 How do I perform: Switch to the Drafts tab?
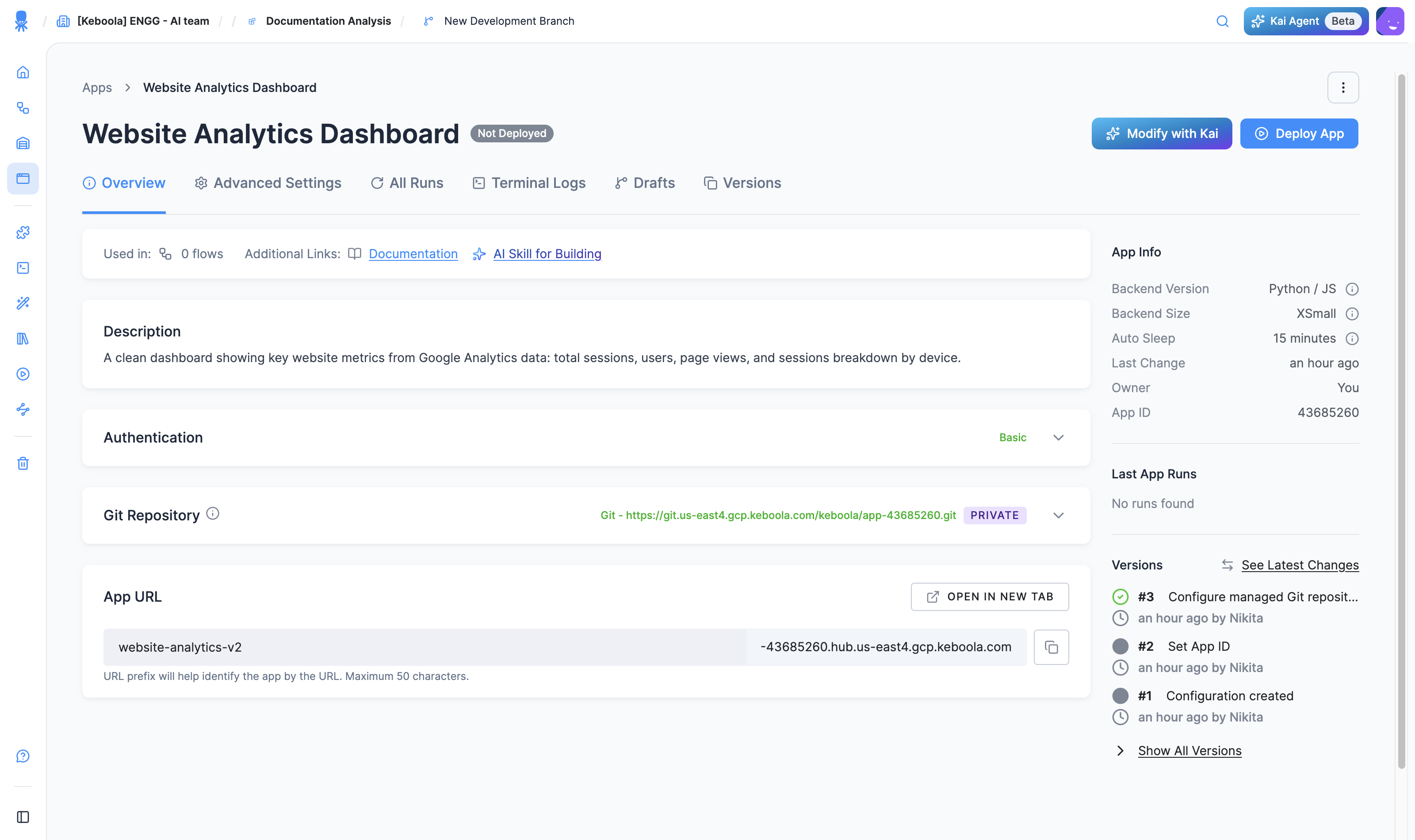[x=645, y=183]
